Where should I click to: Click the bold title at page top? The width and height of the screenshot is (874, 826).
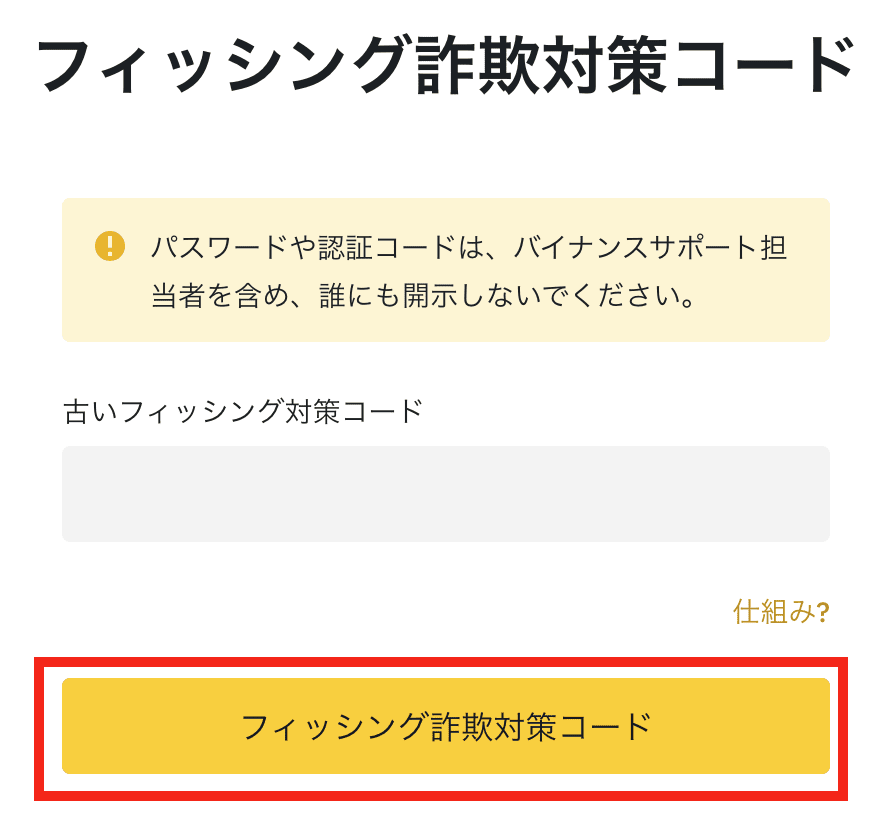(x=444, y=65)
